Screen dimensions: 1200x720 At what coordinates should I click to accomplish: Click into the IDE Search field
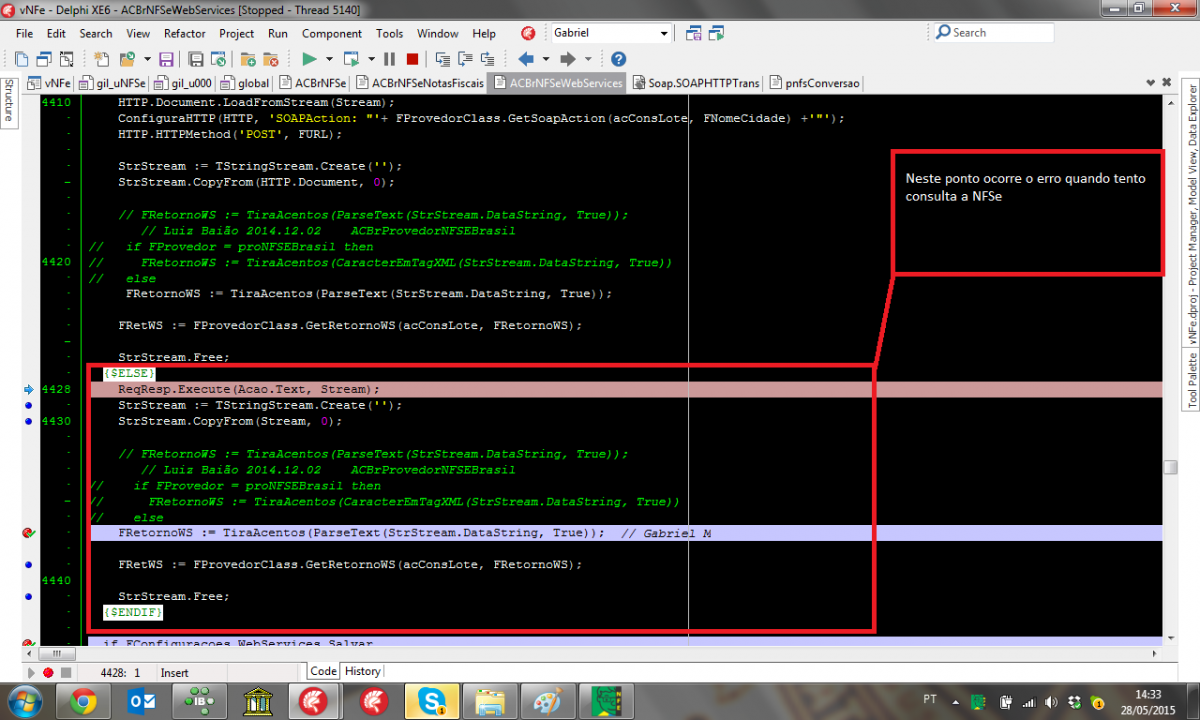993,33
